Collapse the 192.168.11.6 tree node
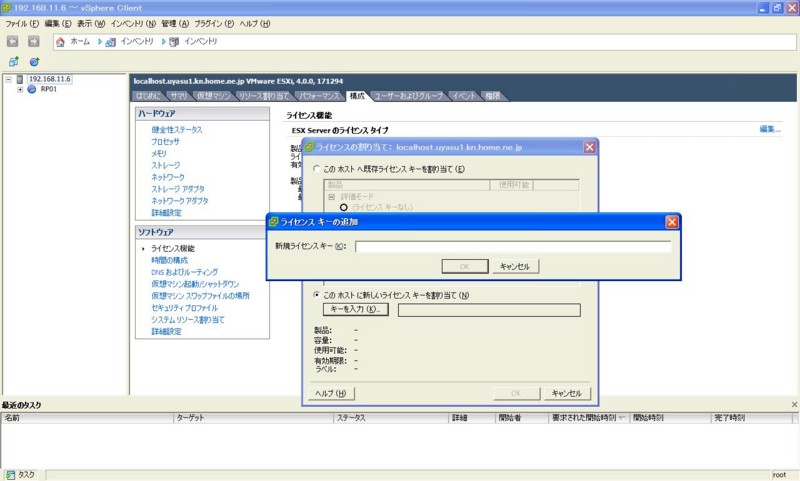Image resolution: width=800 pixels, height=481 pixels. [x=8, y=79]
